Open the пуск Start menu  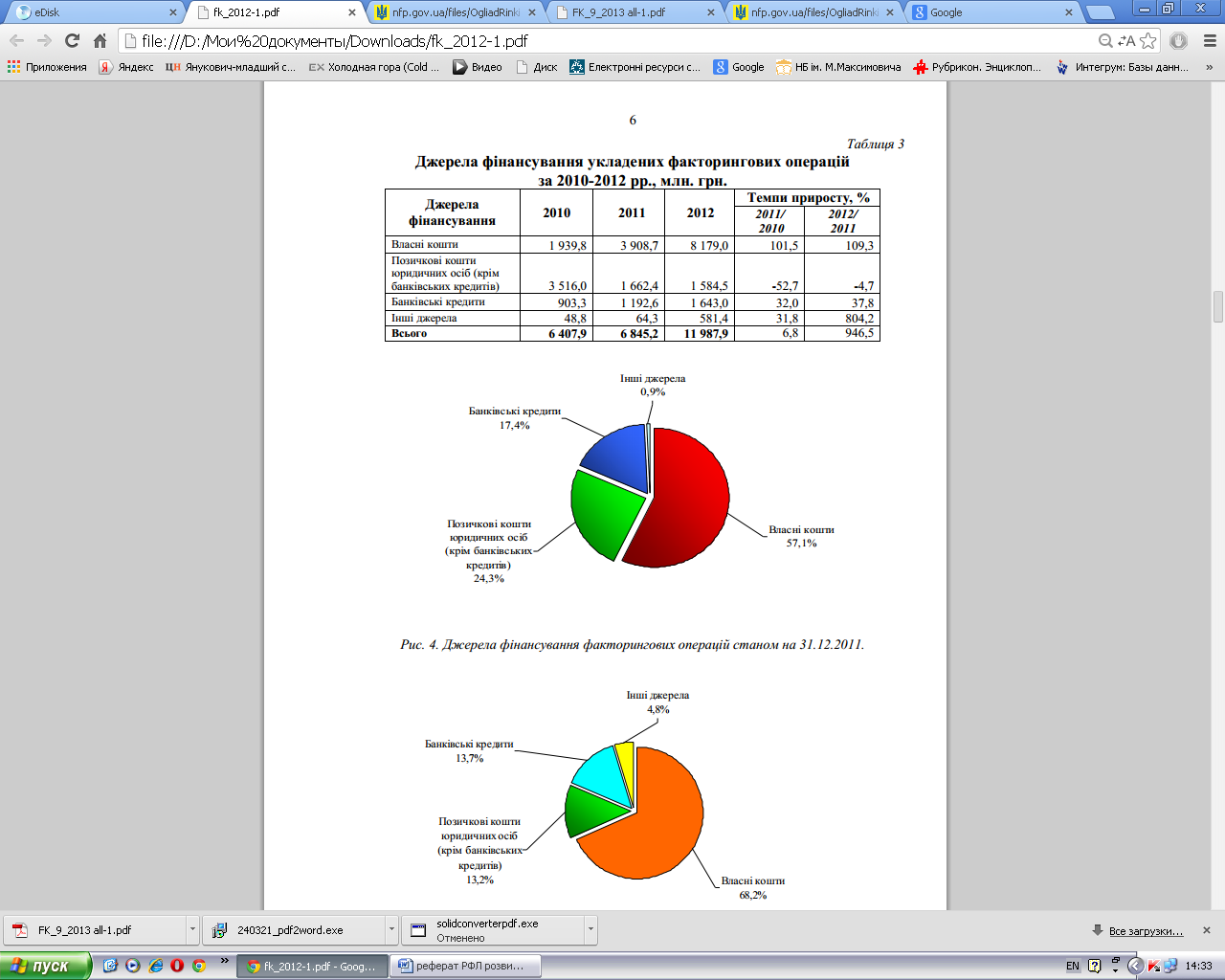click(45, 966)
